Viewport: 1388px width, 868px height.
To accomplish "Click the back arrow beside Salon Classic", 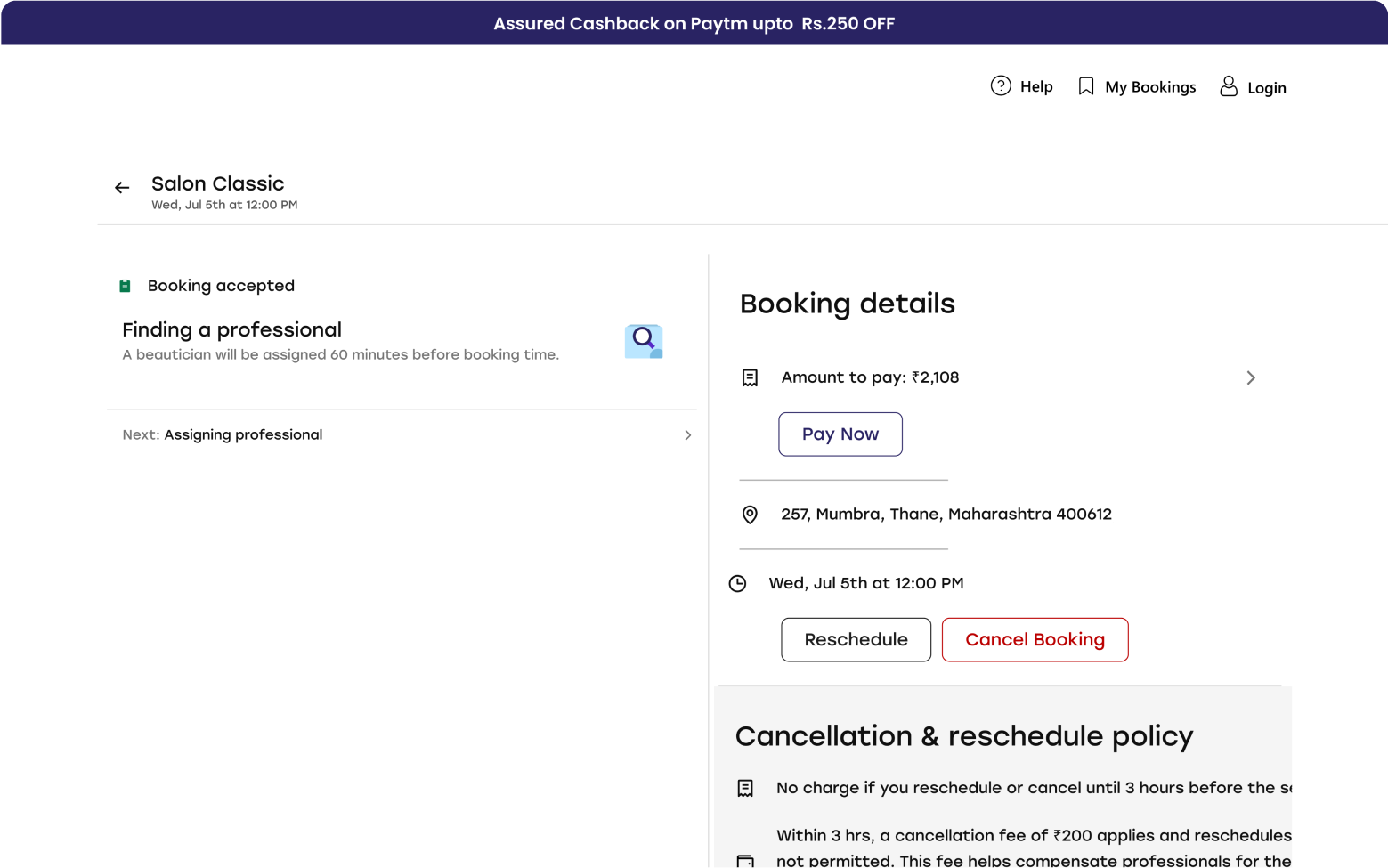I will (x=122, y=188).
